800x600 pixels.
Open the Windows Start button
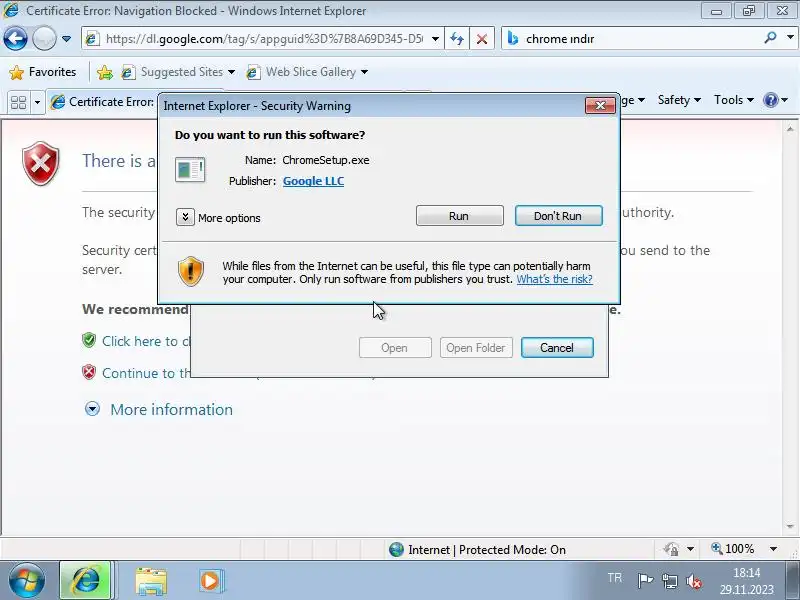26,580
